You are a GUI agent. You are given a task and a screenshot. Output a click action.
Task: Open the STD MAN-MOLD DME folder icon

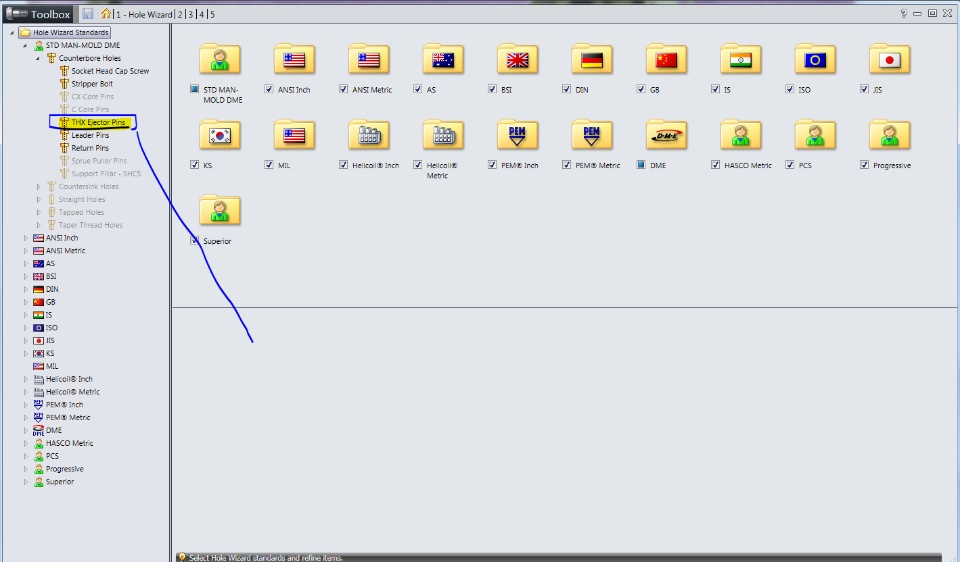pyautogui.click(x=220, y=59)
